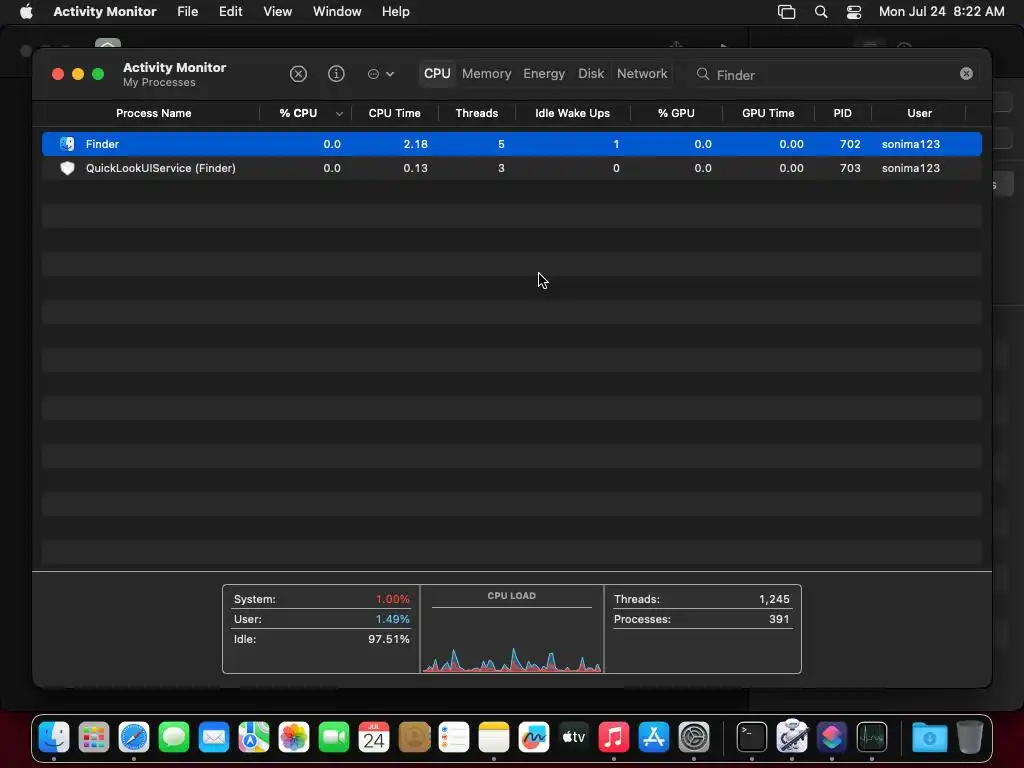Open Messages from the Dock
The width and height of the screenshot is (1024, 768).
tap(174, 737)
